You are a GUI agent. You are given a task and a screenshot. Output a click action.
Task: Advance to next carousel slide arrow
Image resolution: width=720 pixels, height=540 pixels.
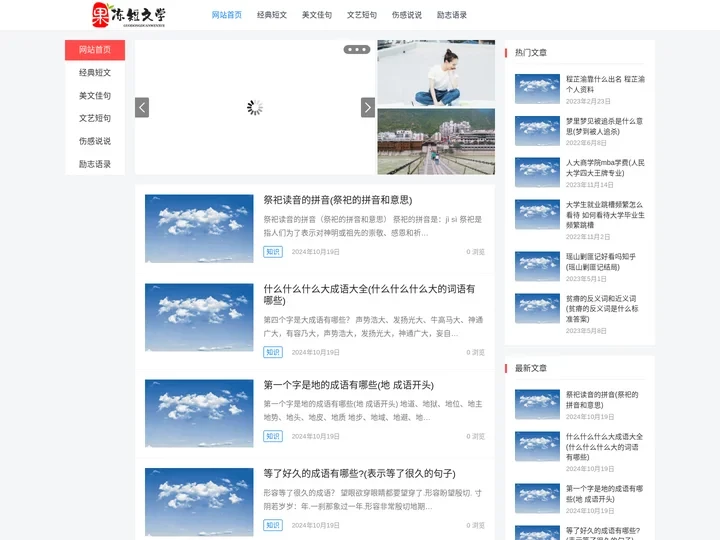pyautogui.click(x=368, y=107)
